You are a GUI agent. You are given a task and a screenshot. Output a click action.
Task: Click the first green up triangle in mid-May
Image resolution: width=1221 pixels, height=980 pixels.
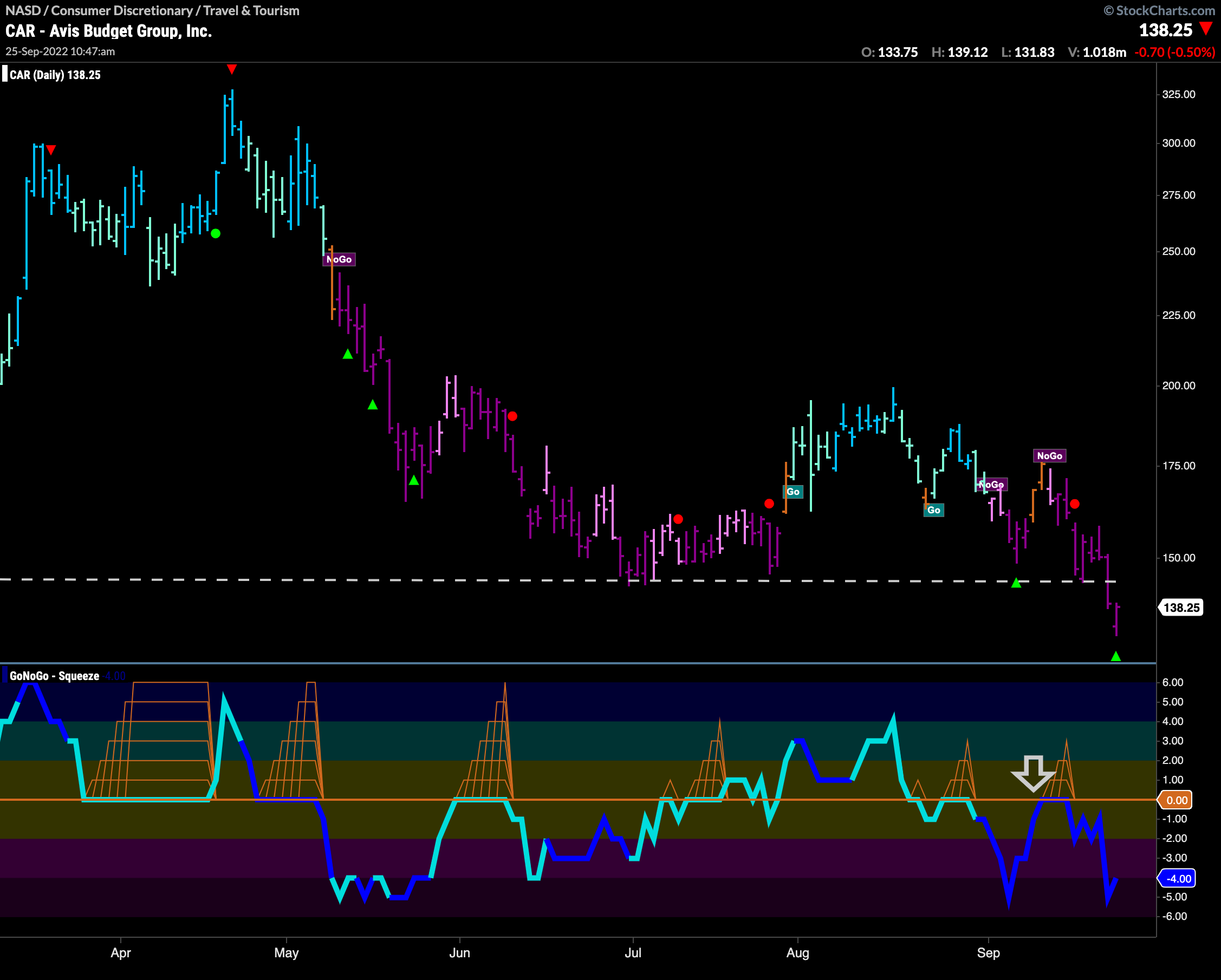[x=348, y=354]
